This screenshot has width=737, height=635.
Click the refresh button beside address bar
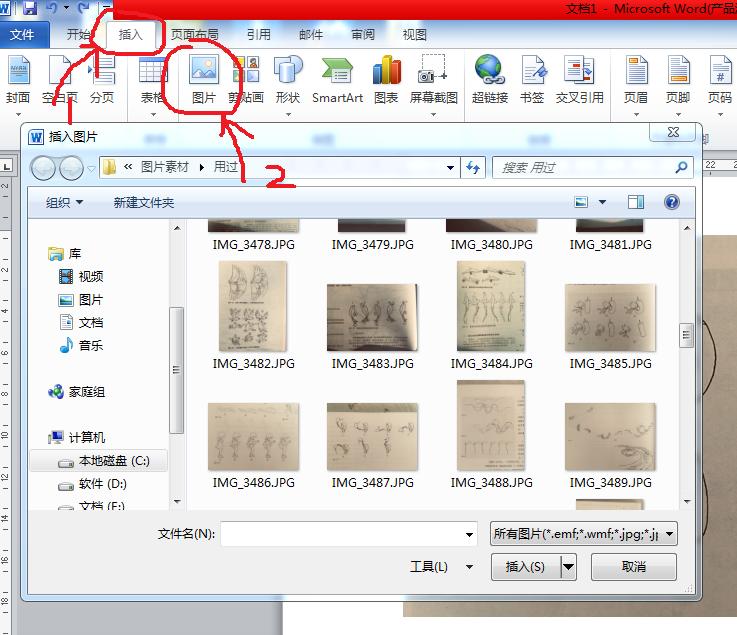473,167
